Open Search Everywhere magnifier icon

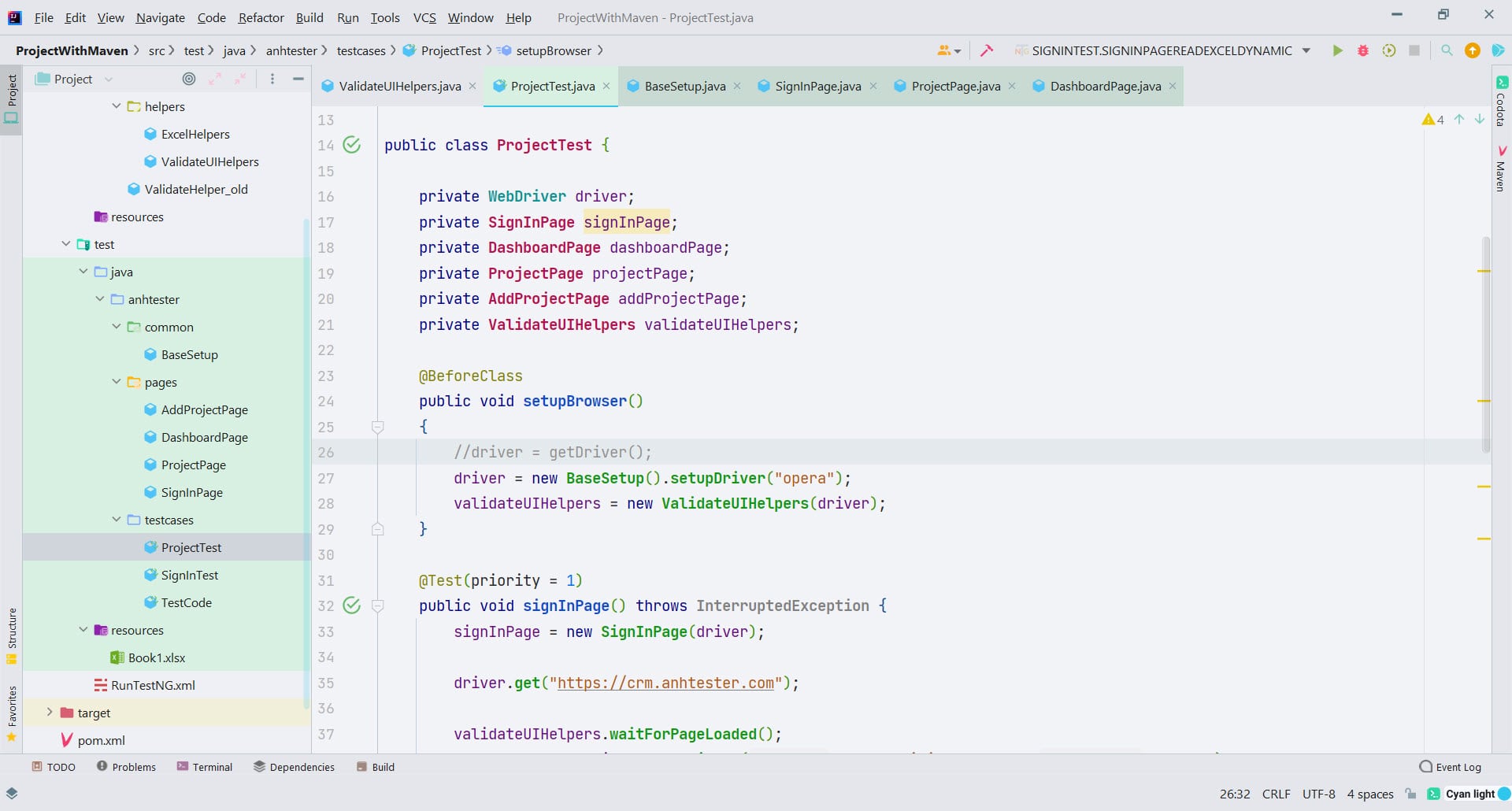point(1447,50)
